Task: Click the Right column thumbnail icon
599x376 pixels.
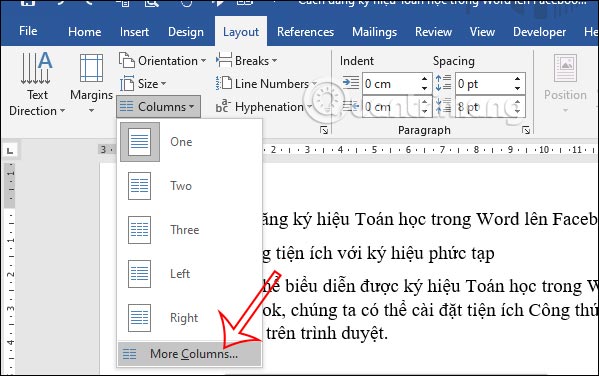Action: click(139, 318)
